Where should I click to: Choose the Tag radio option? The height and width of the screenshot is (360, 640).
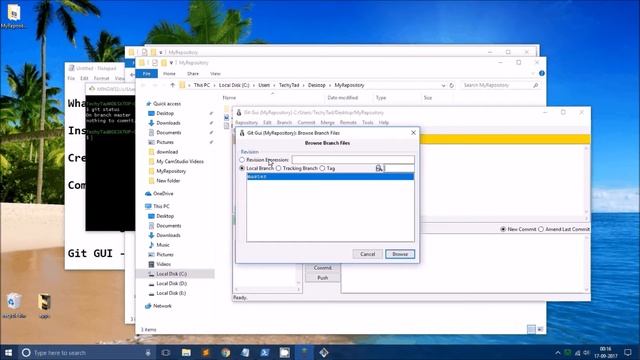coord(322,168)
